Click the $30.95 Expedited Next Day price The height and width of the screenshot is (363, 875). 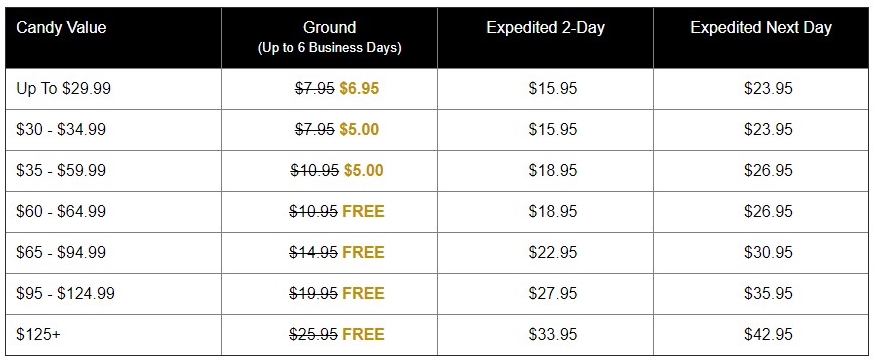tap(768, 252)
